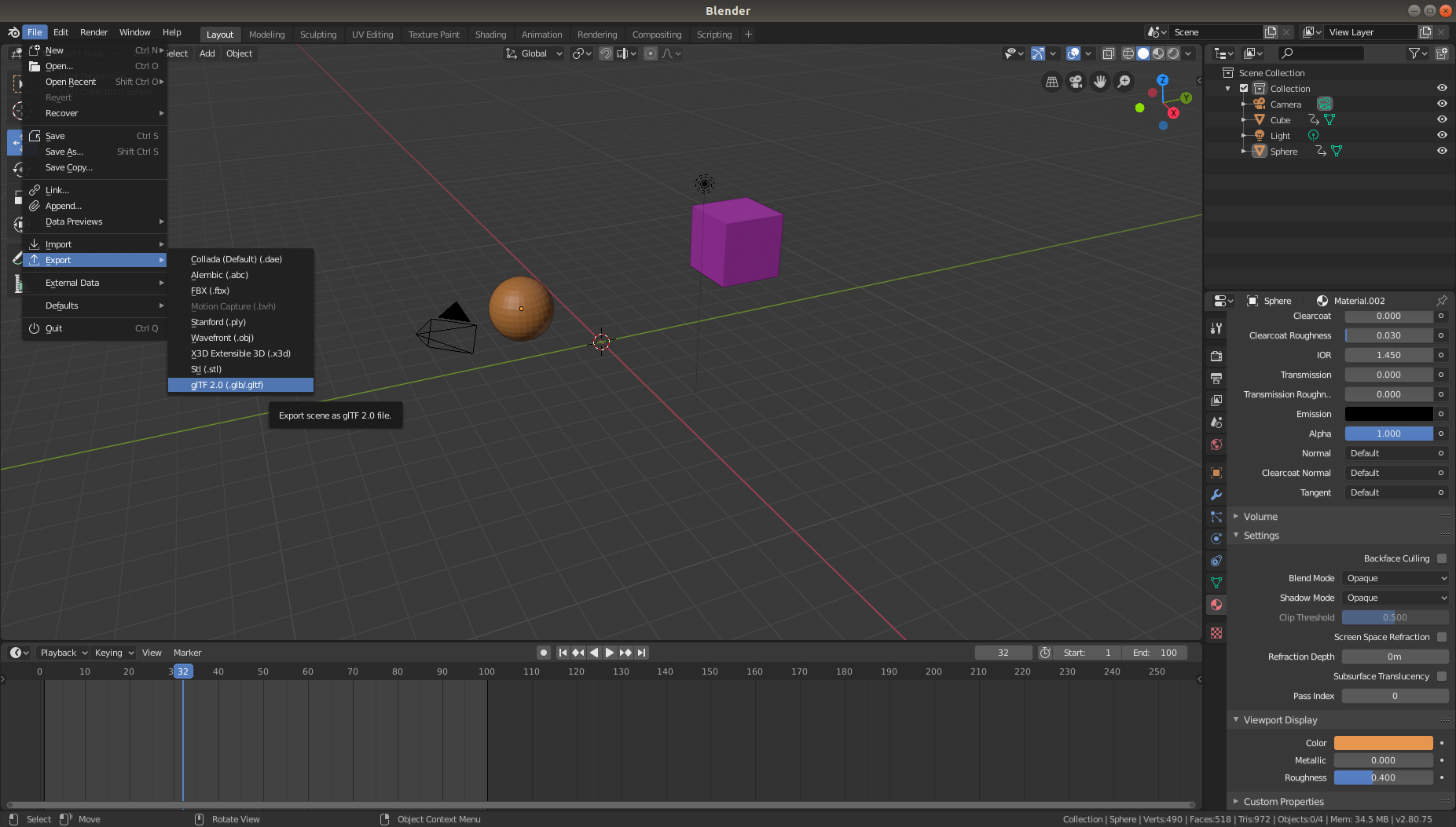The image size is (1456, 827).
Task: Open the View Layer properties tab
Action: coord(1216,400)
